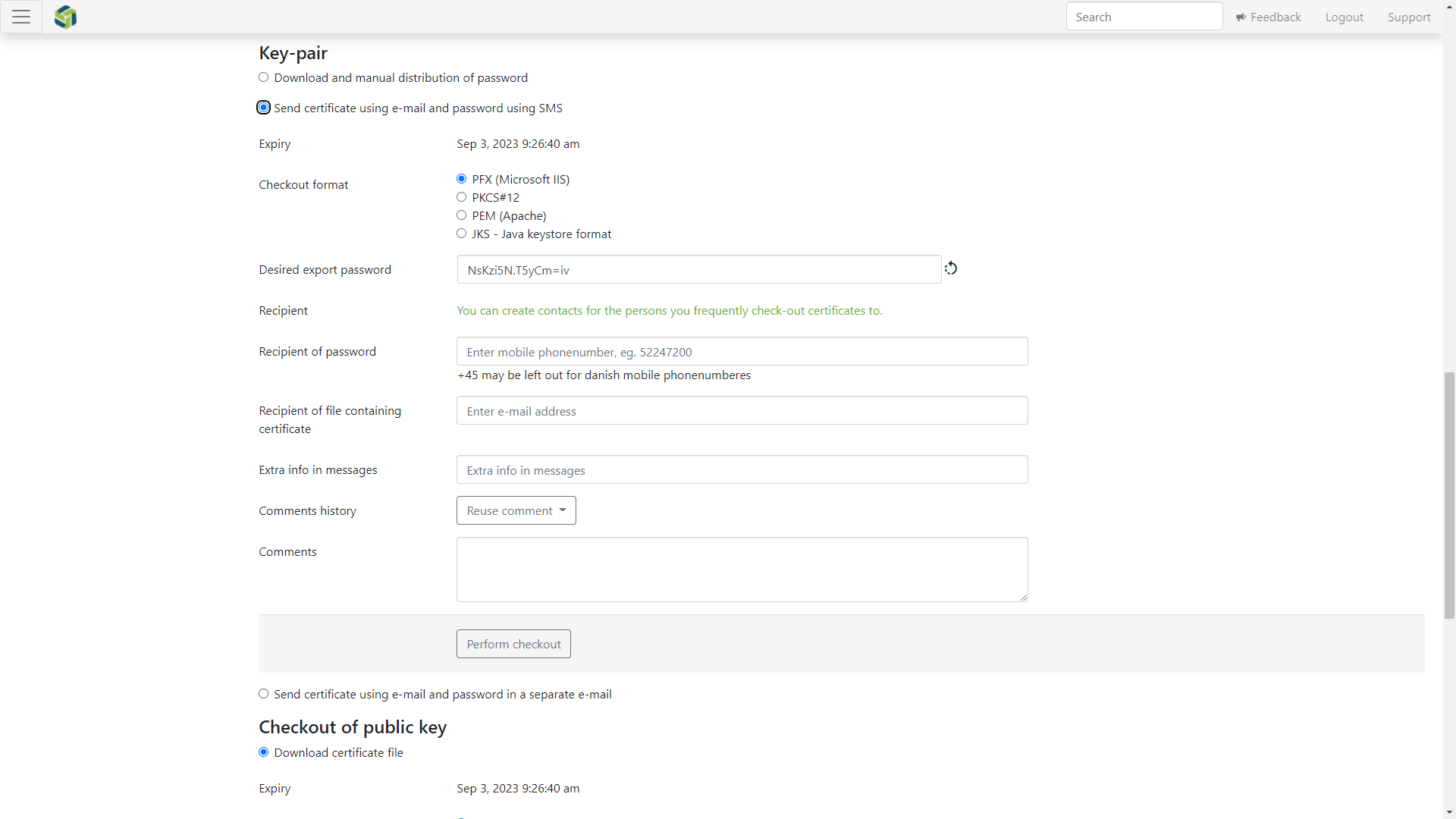1456x819 pixels.
Task: Enable Send certificate via separate email option
Action: [263, 693]
